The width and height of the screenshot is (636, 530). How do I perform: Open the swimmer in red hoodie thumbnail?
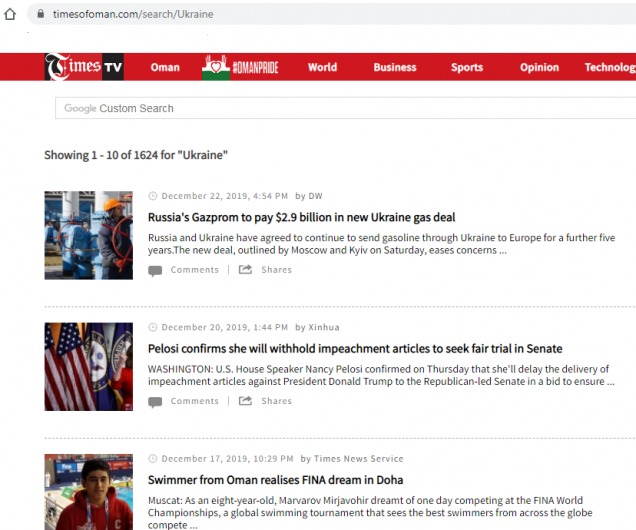coord(88,492)
